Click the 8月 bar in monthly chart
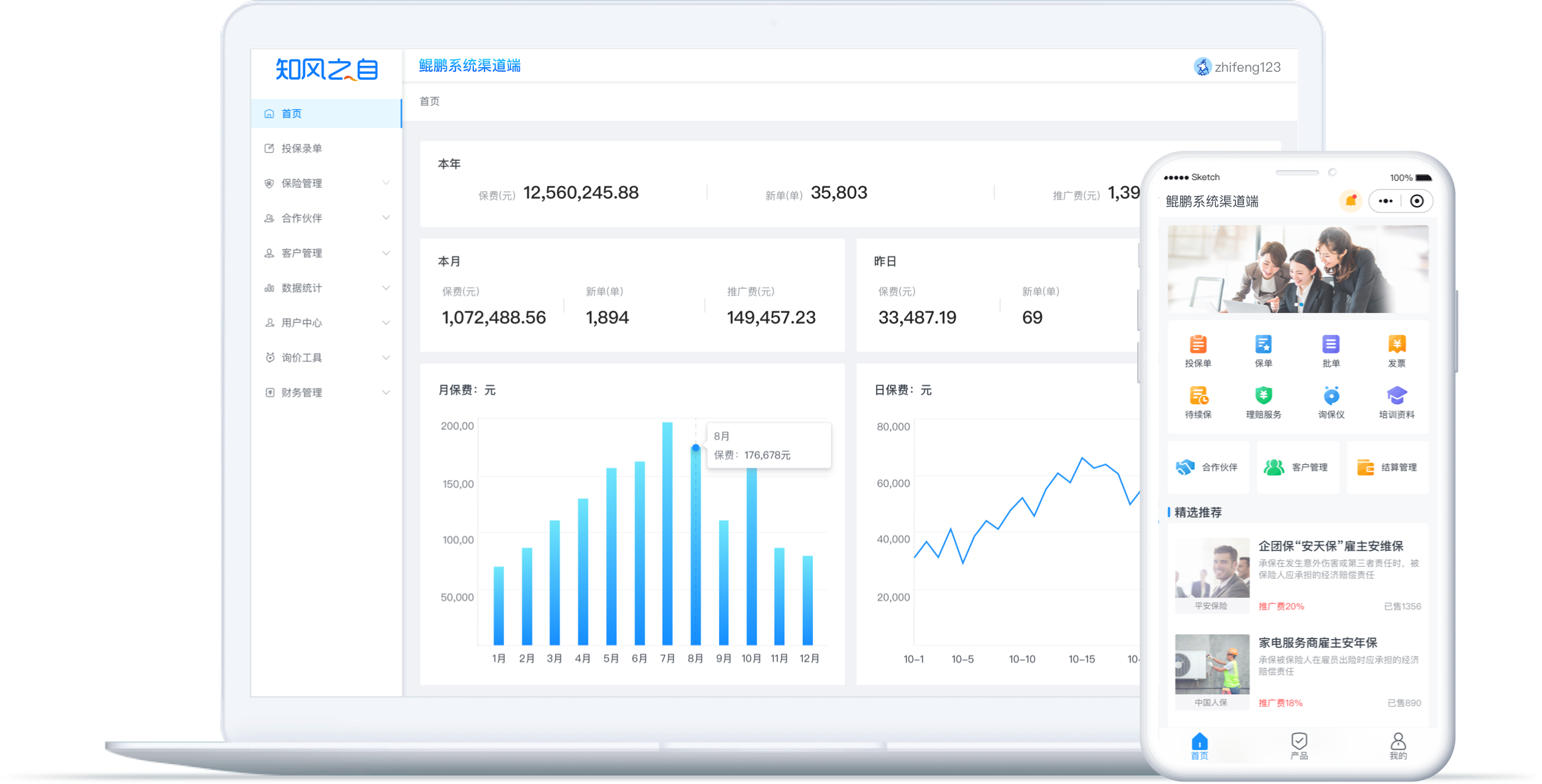This screenshot has width=1542, height=784. (x=695, y=545)
